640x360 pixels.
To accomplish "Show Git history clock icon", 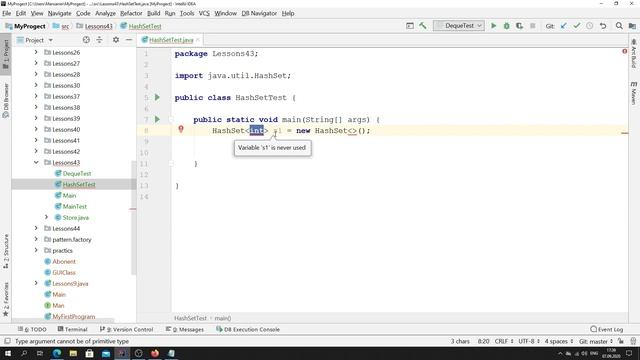I will (x=590, y=26).
